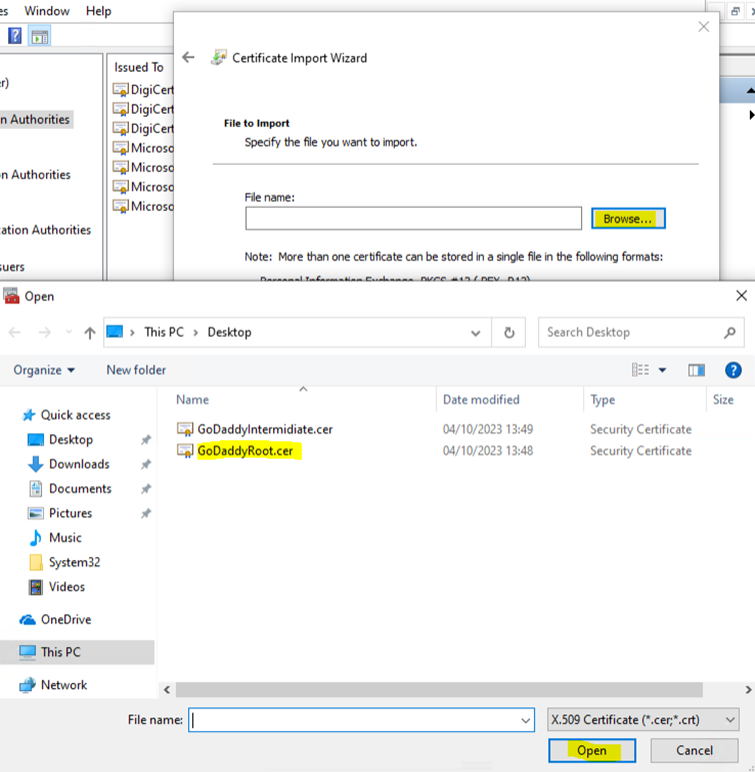755x772 pixels.
Task: Click the Open button
Action: (x=592, y=751)
